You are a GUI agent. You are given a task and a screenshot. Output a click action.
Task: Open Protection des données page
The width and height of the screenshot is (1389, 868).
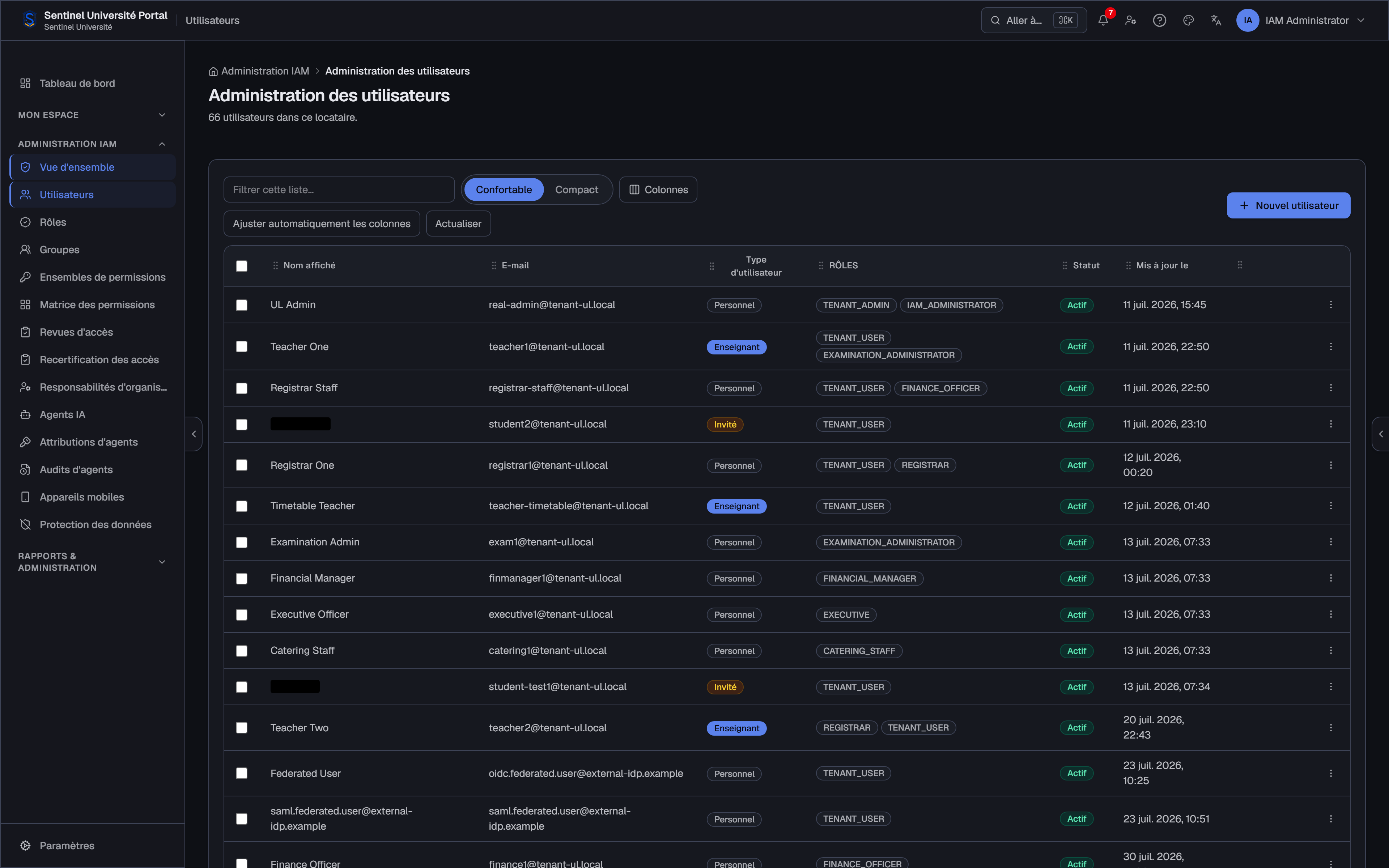92,525
